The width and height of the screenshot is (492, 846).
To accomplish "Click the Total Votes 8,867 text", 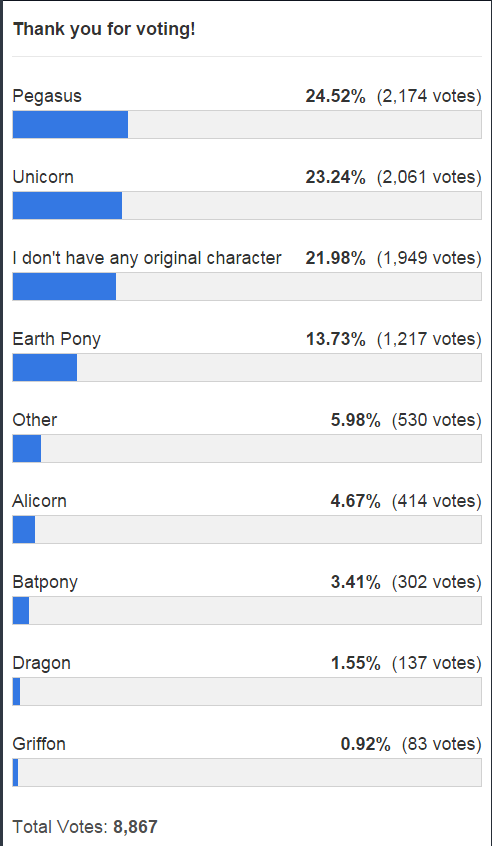I will (x=85, y=827).
